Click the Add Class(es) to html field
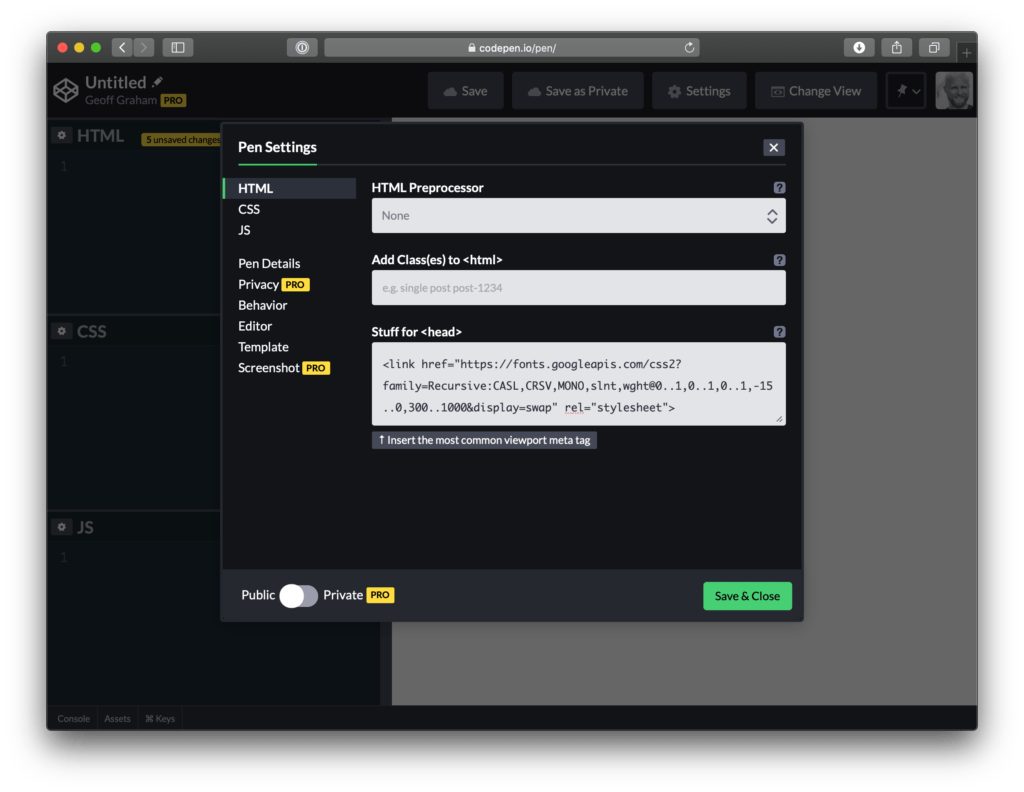 (578, 288)
